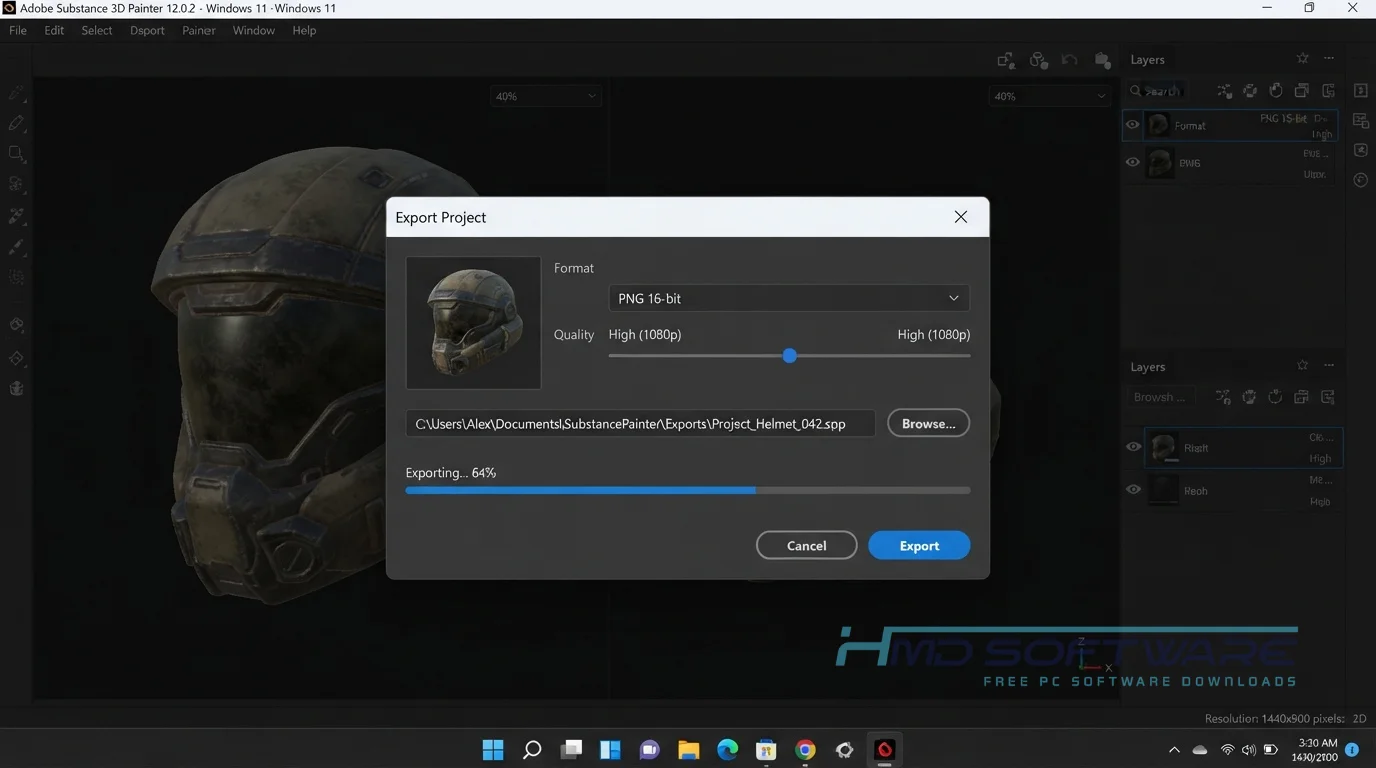Image resolution: width=1376 pixels, height=768 pixels.
Task: Open the three-dot menu of upper Layers panel
Action: point(1329,59)
